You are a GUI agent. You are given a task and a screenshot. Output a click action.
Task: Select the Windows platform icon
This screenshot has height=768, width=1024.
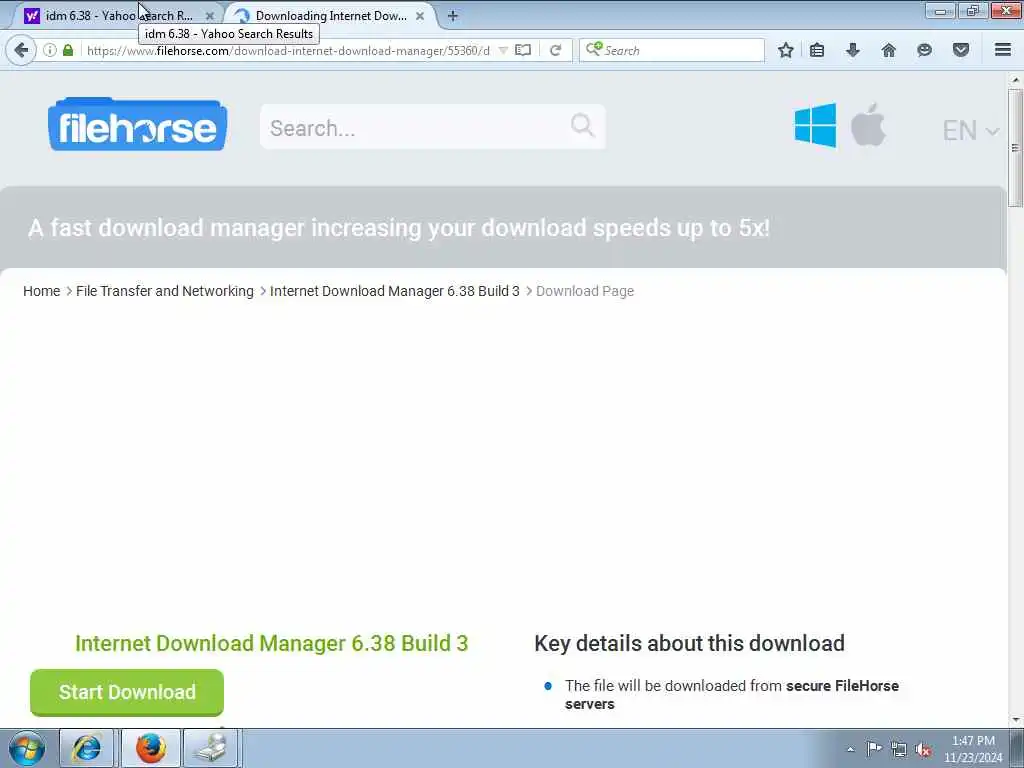coord(815,125)
